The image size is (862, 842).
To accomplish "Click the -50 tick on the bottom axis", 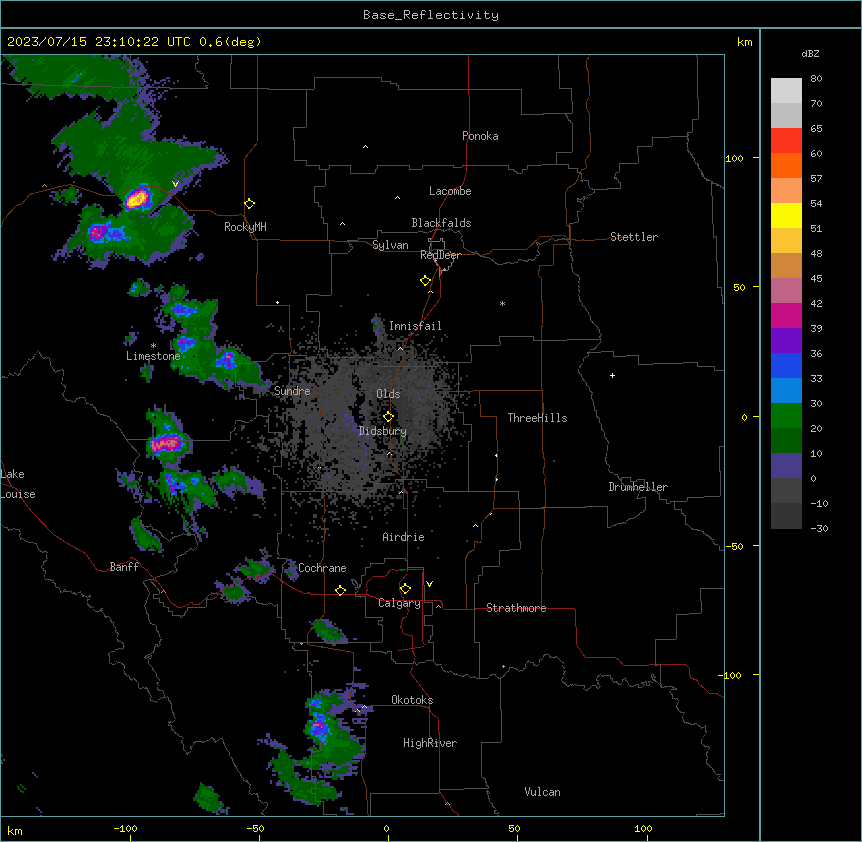I will point(256,828).
